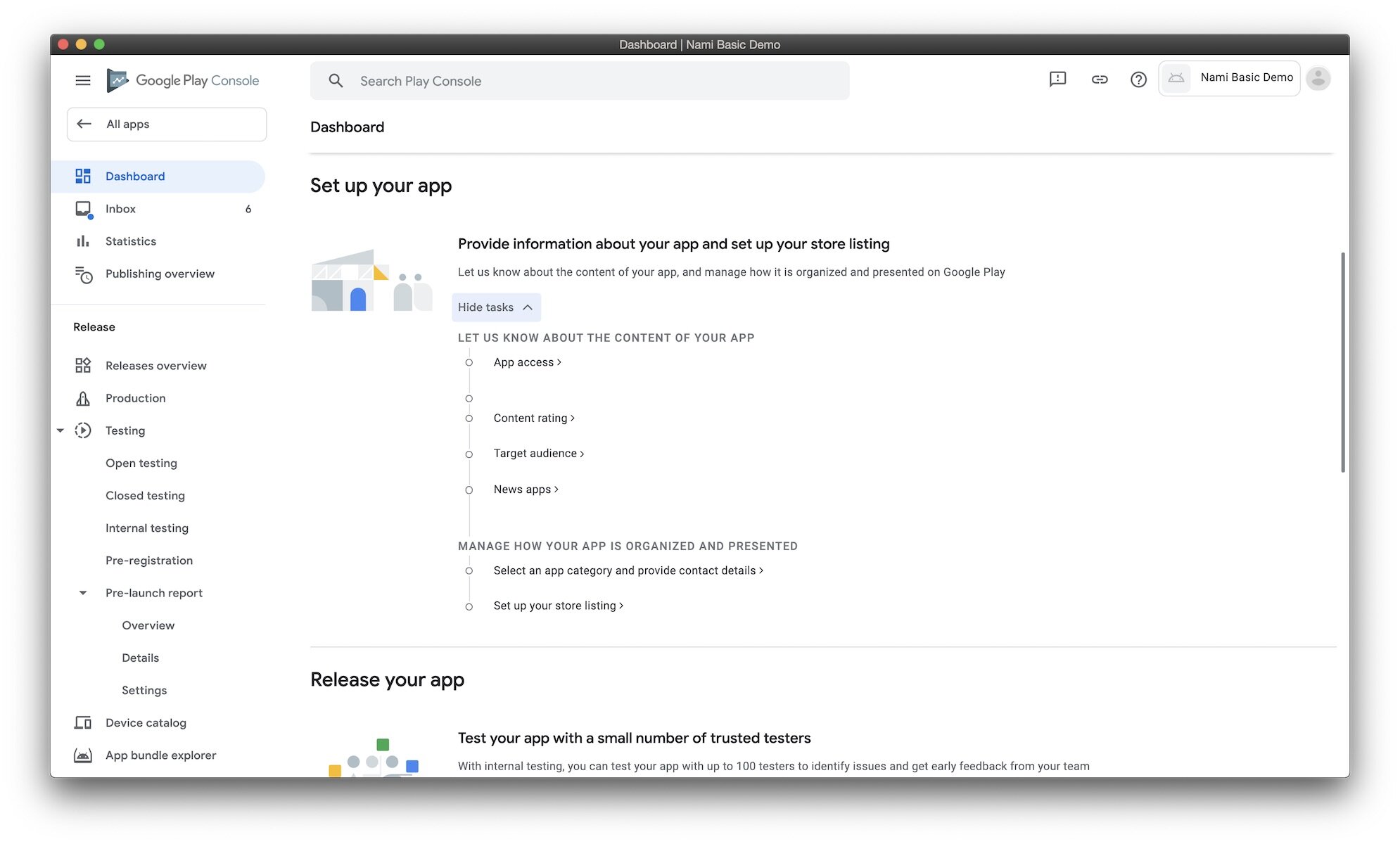This screenshot has height=844, width=1400.
Task: Open the Target audience task
Action: click(539, 454)
